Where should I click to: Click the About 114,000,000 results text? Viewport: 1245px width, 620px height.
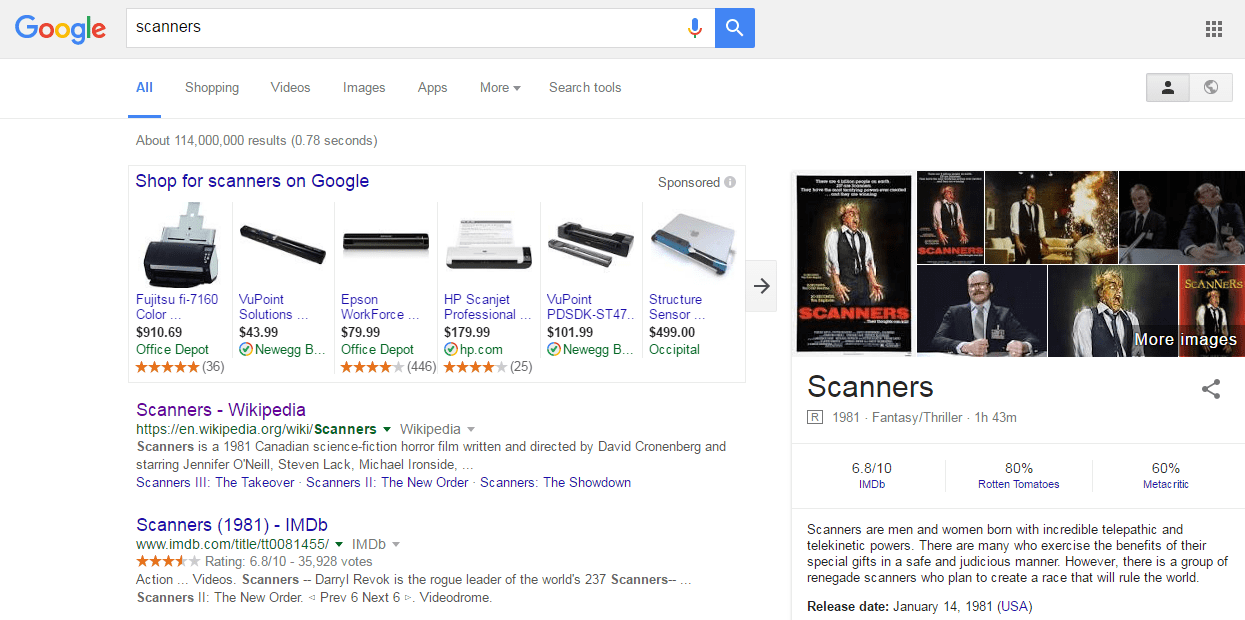pos(257,140)
